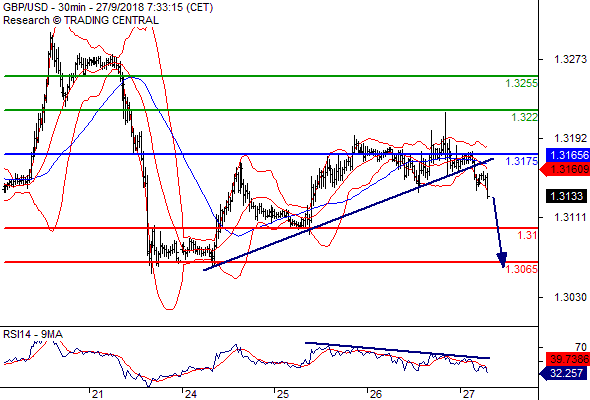This screenshot has height=400, width=590.
Task: Click the red 39.7386 RSI value tag
Action: pos(567,359)
